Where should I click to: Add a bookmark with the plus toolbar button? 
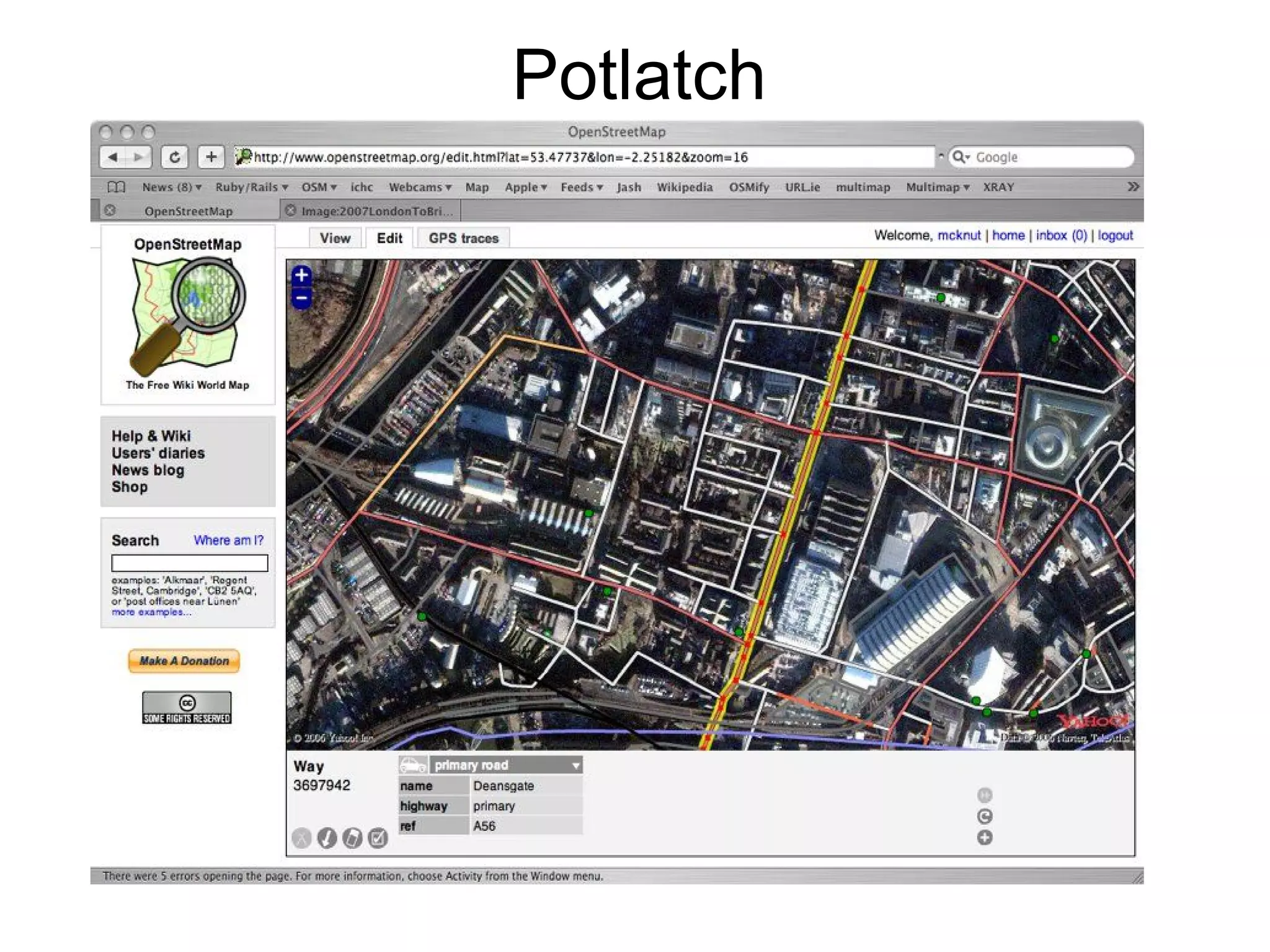coord(211,157)
